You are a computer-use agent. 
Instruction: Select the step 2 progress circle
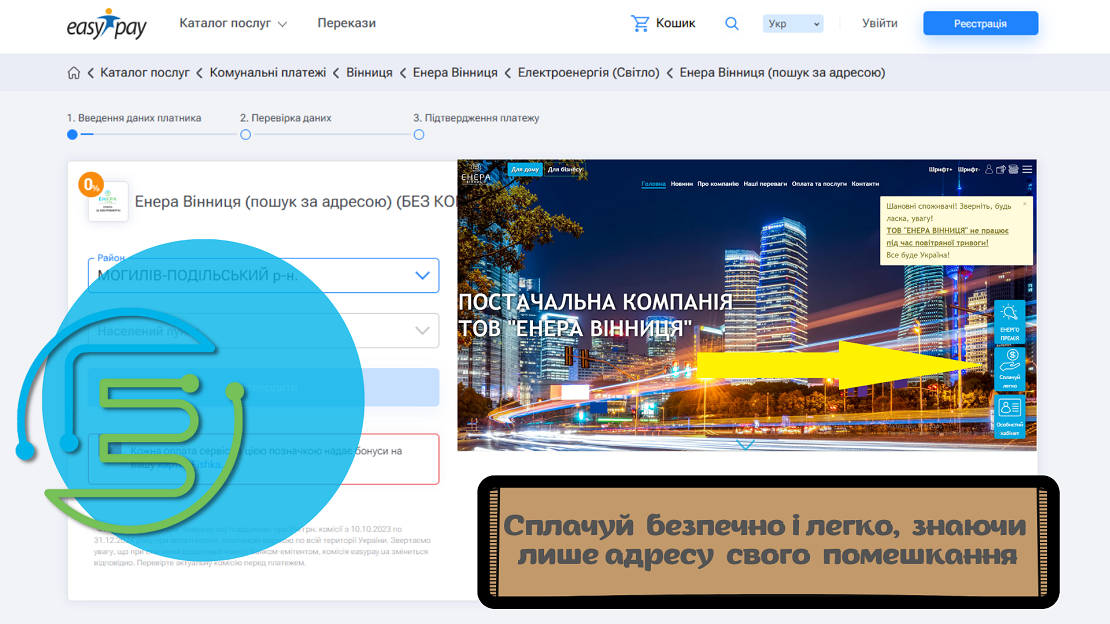(246, 135)
